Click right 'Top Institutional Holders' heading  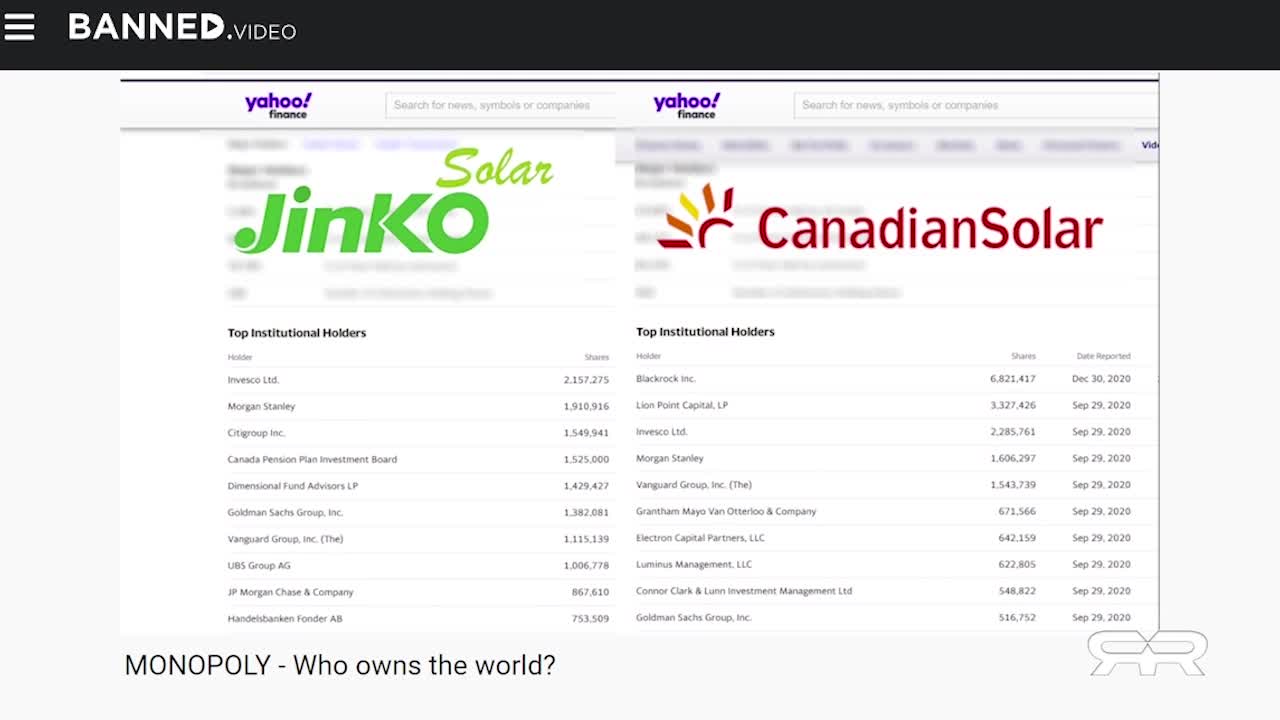[705, 332]
